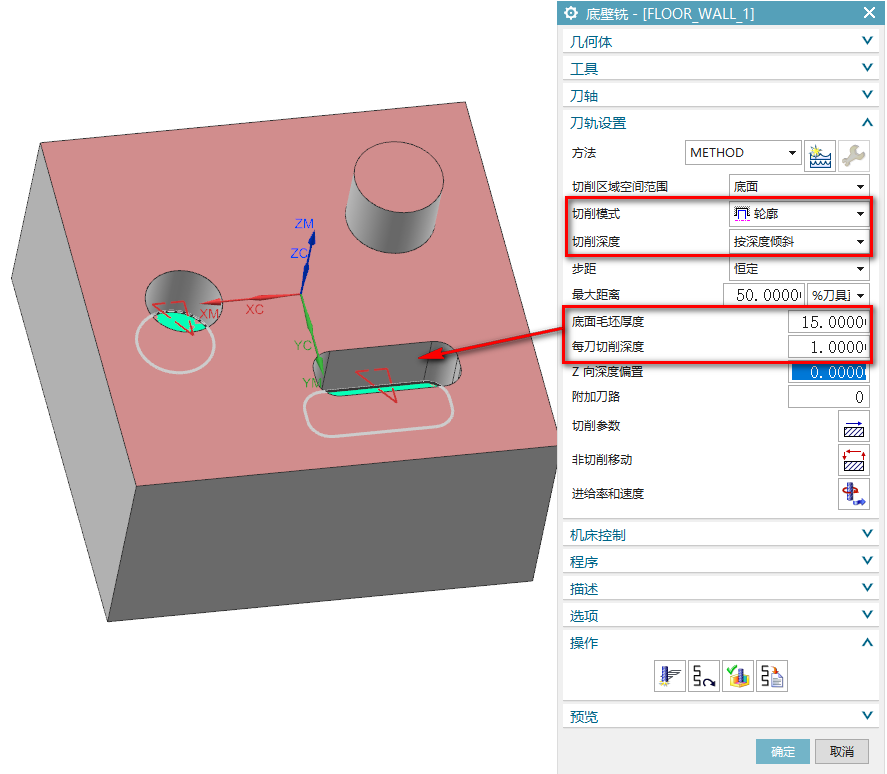Click the Cutting Parameters (切削参数) icon
This screenshot has height=774, width=887.
tap(853, 427)
